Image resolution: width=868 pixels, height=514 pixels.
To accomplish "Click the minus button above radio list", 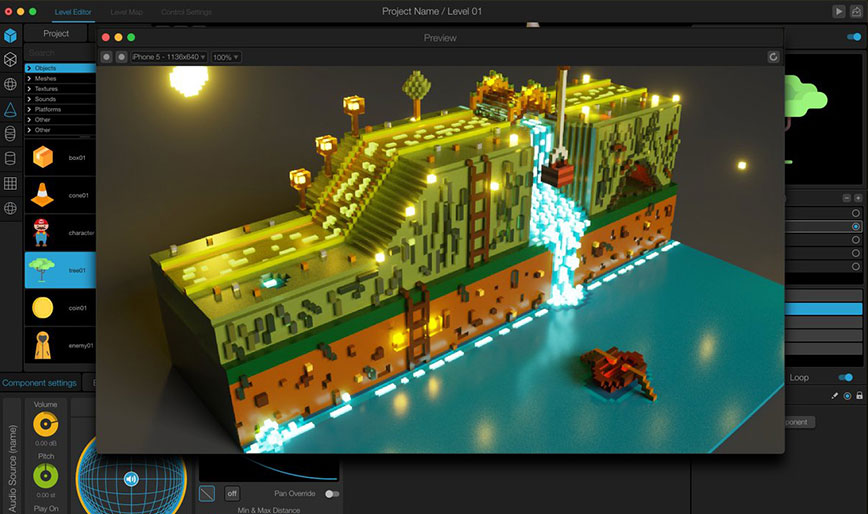I will tap(846, 198).
